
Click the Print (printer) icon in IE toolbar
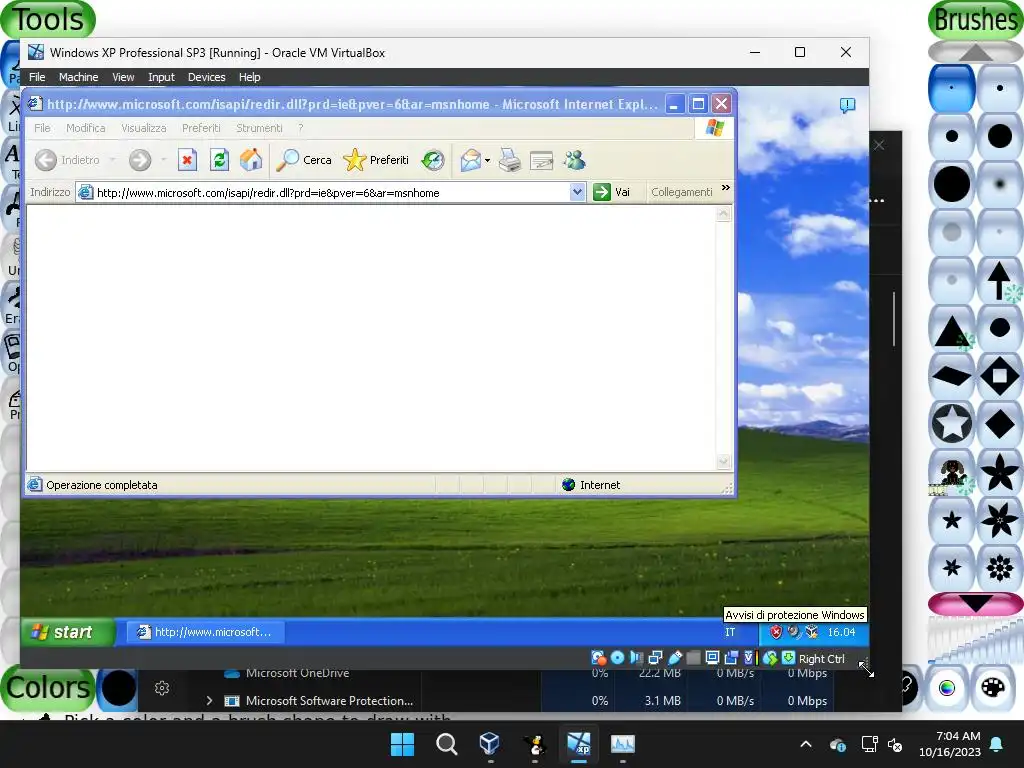tap(509, 160)
